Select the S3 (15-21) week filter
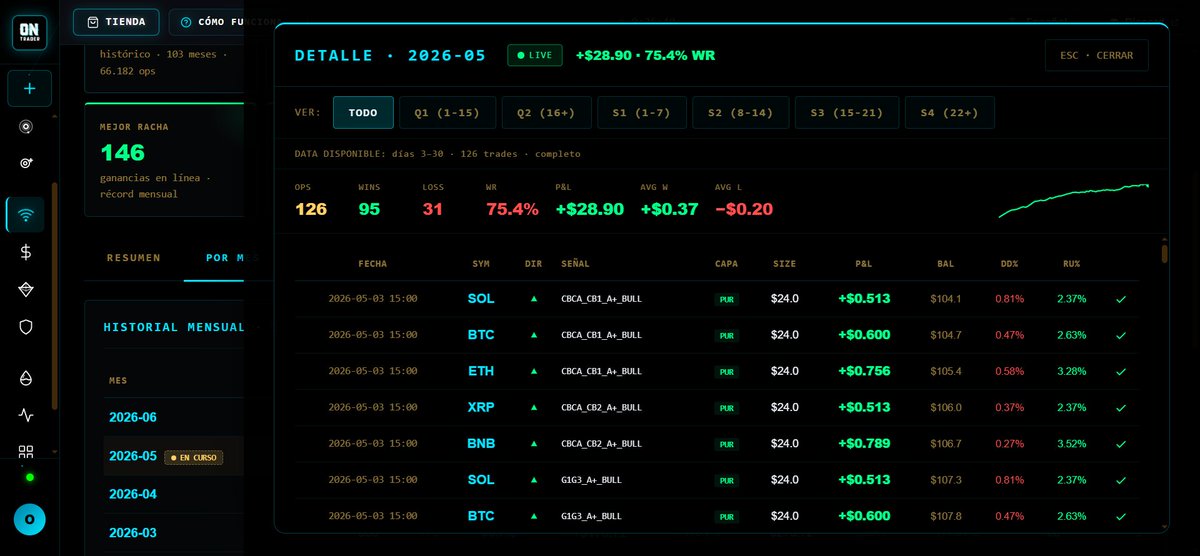The image size is (1200, 556). tap(847, 113)
